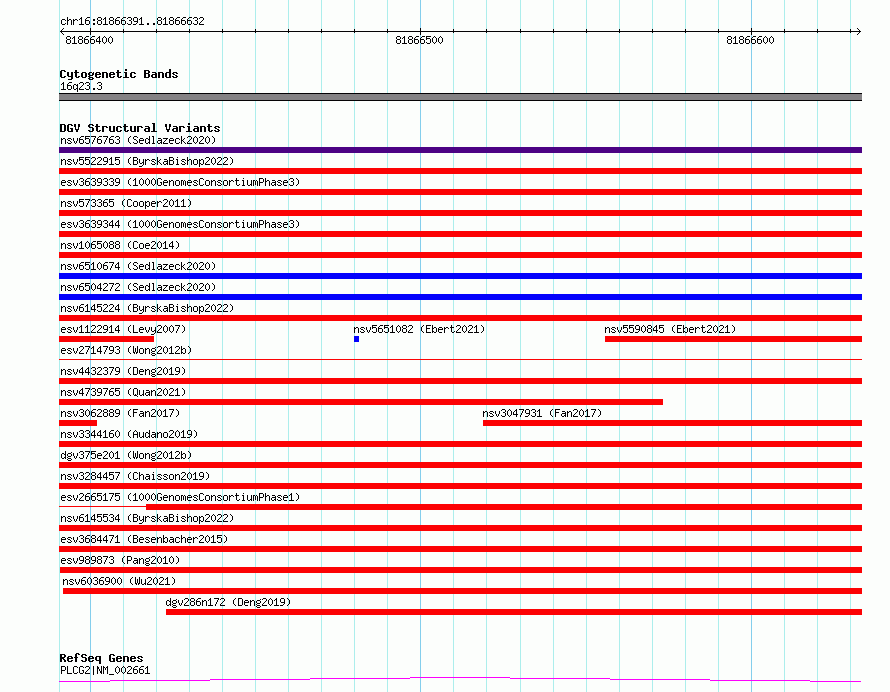Select the short red esv1122914 bar
Viewport: 890px width, 692px height.
click(x=107, y=339)
